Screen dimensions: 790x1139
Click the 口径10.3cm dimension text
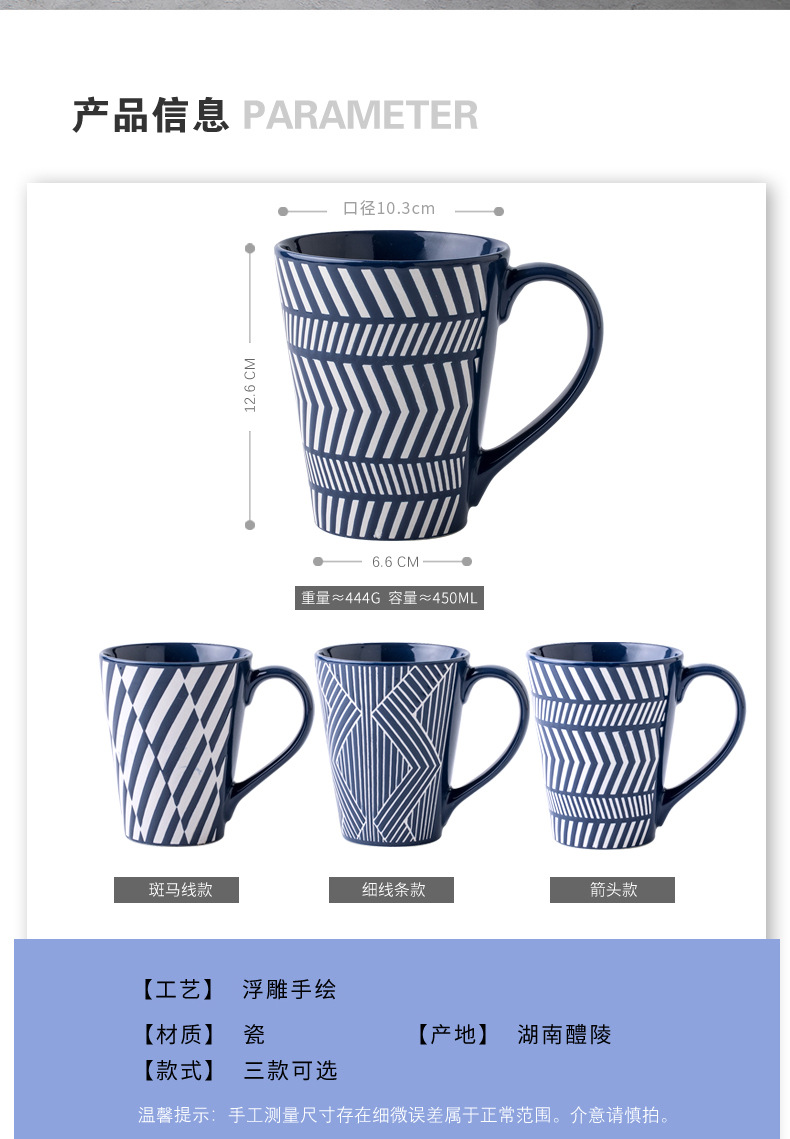pyautogui.click(x=389, y=208)
